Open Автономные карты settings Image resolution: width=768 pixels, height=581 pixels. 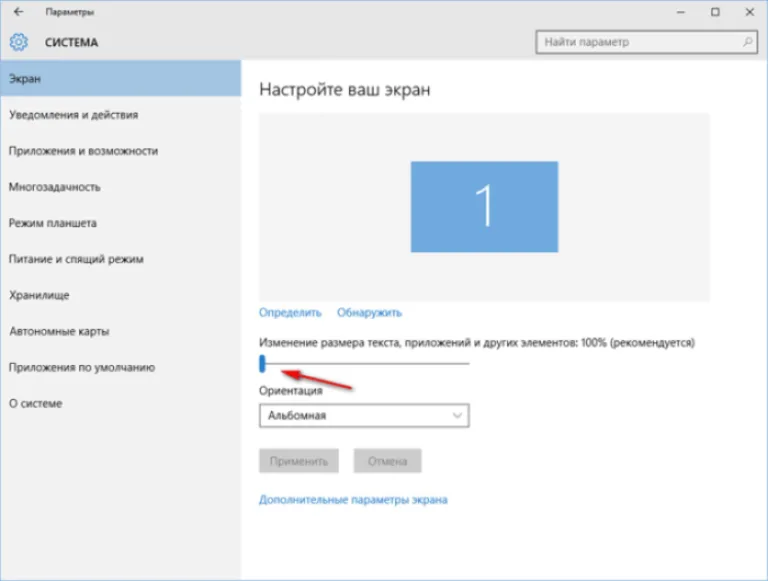[120, 331]
